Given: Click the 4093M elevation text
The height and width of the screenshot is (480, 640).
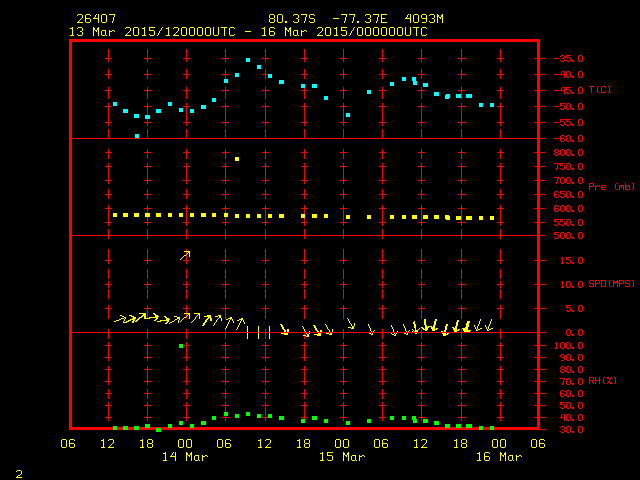Looking at the screenshot, I should [x=424, y=19].
